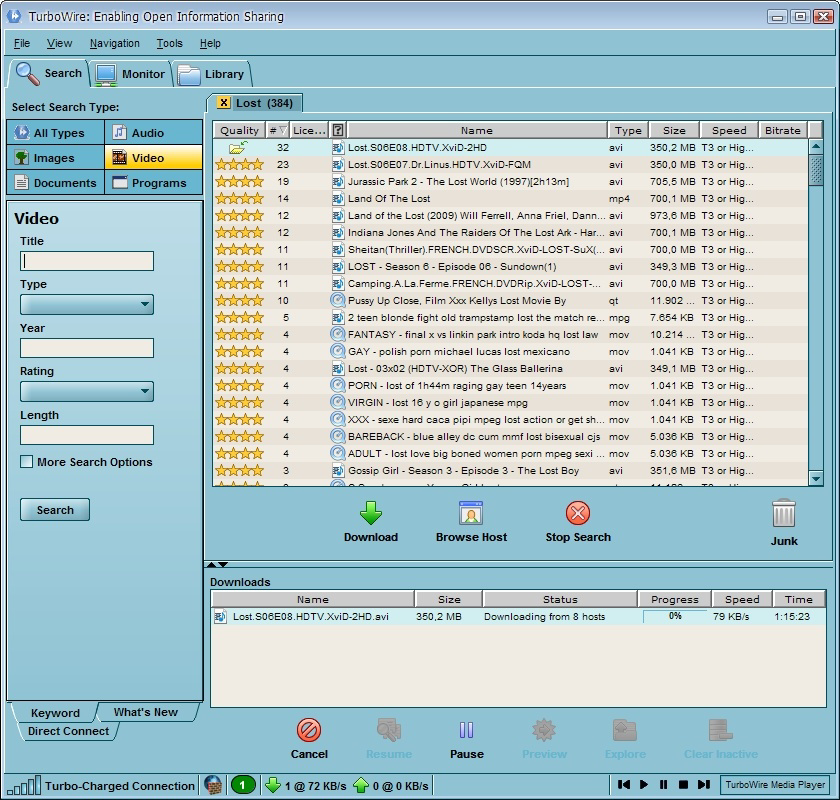Close the Lost (384) search tab
This screenshot has width=840, height=800.
click(x=224, y=103)
